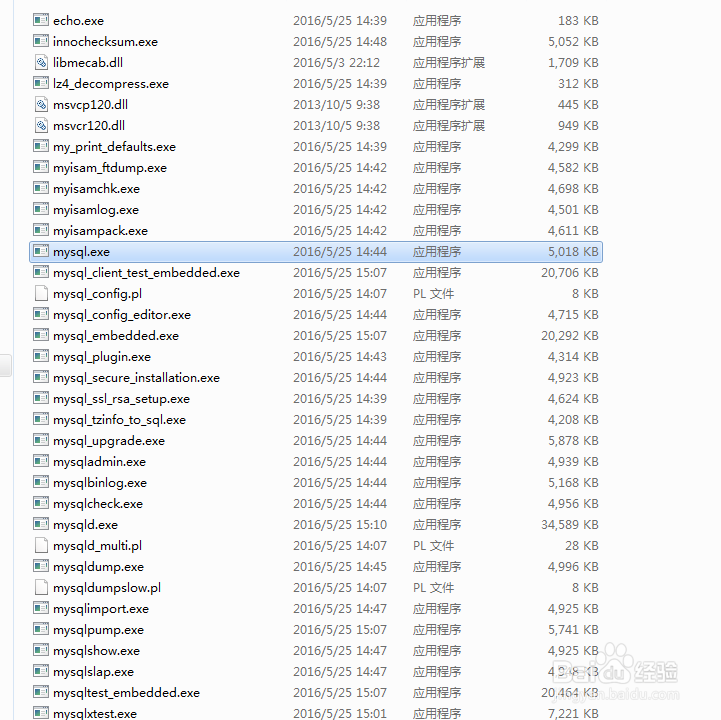Select the file name mysql_upgrade.exe

(x=109, y=440)
